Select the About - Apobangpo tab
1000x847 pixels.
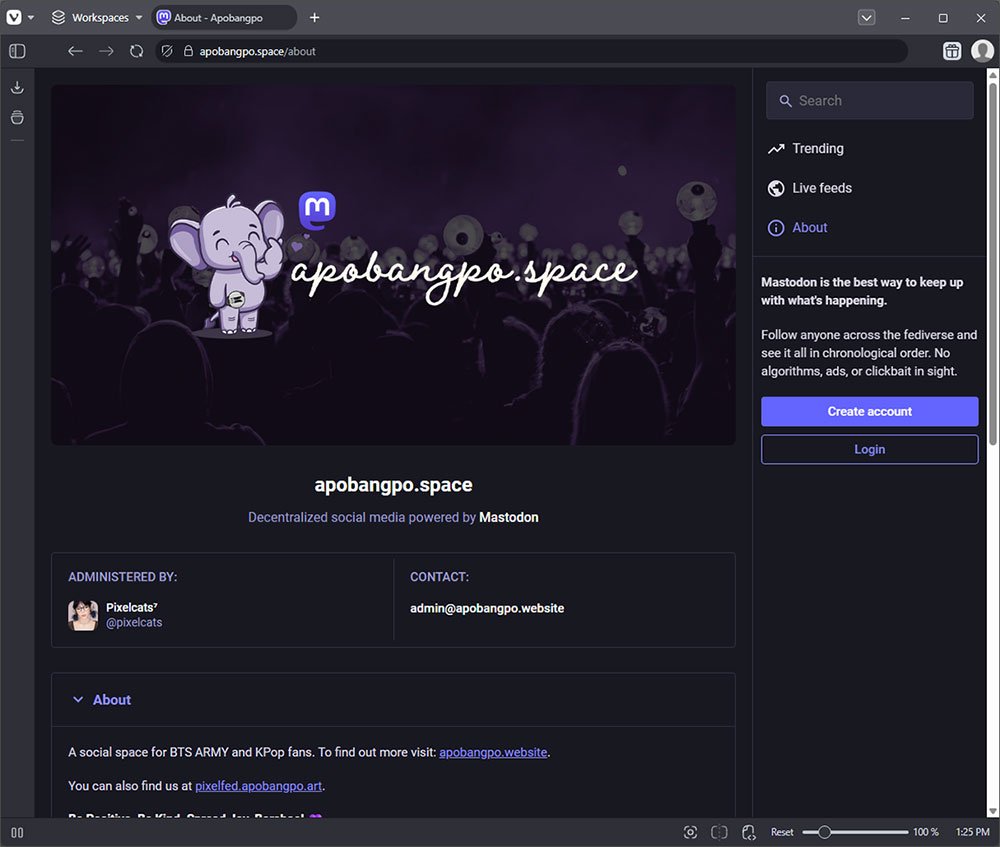(x=224, y=17)
